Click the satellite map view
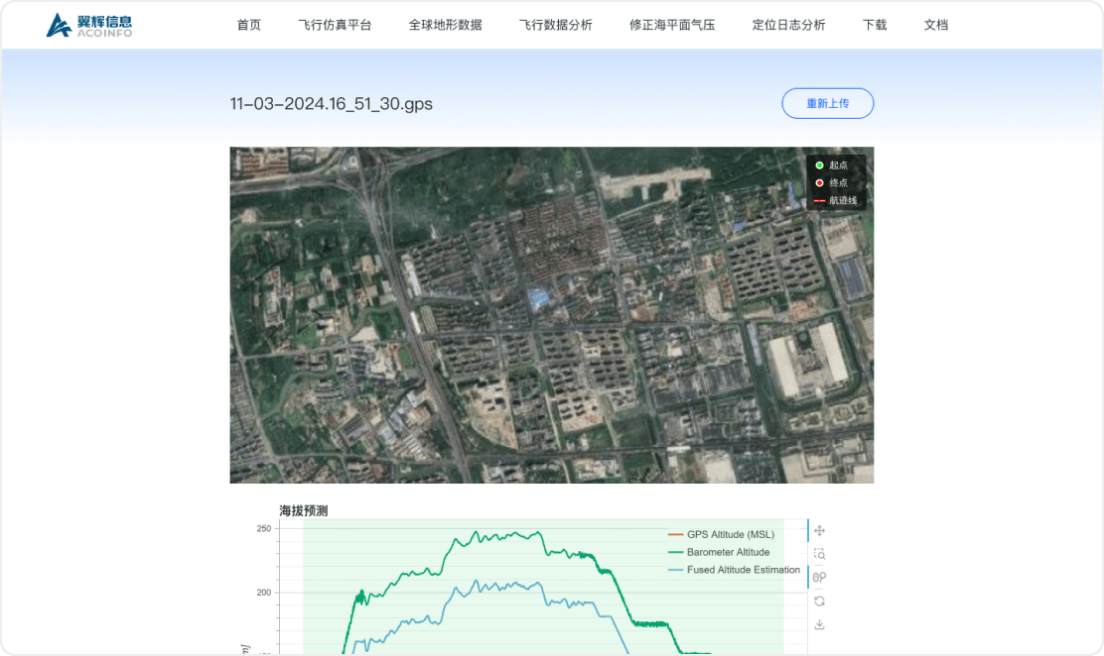1104x656 pixels. click(552, 315)
